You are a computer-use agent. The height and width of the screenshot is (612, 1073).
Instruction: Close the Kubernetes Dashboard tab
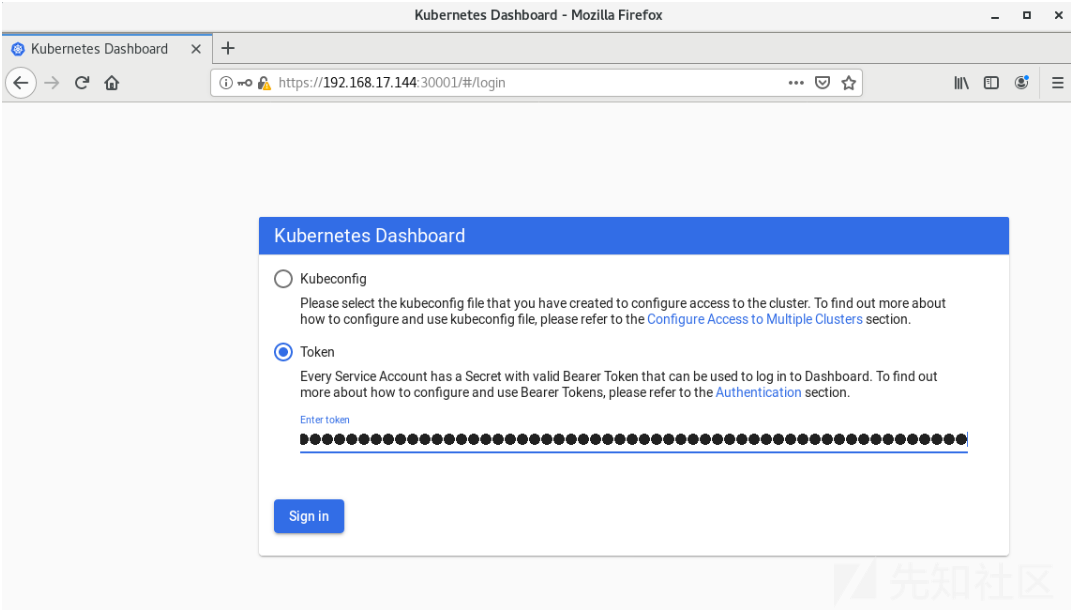pos(196,49)
